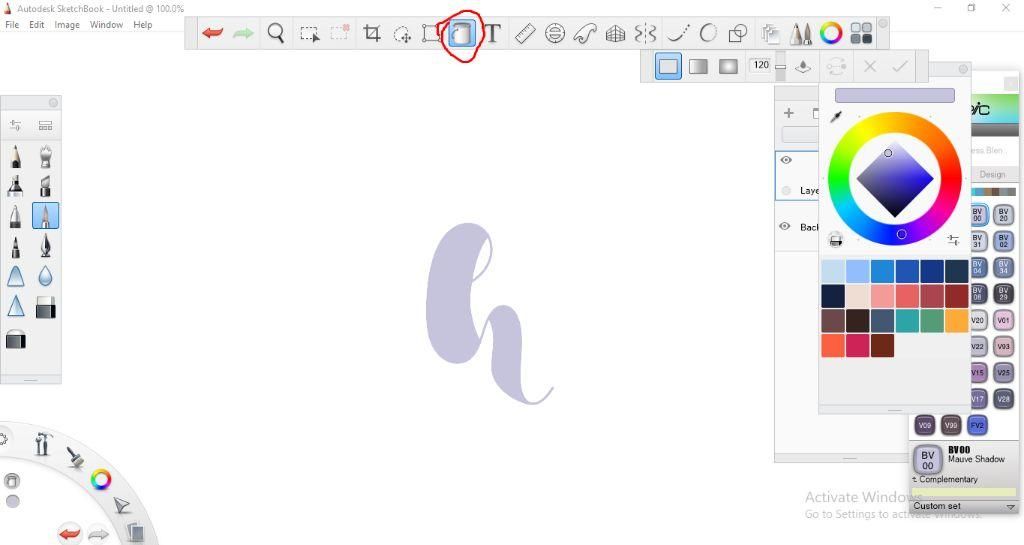Pick the orange swatch in the Color Editor
This screenshot has height=545, width=1024.
(x=957, y=320)
